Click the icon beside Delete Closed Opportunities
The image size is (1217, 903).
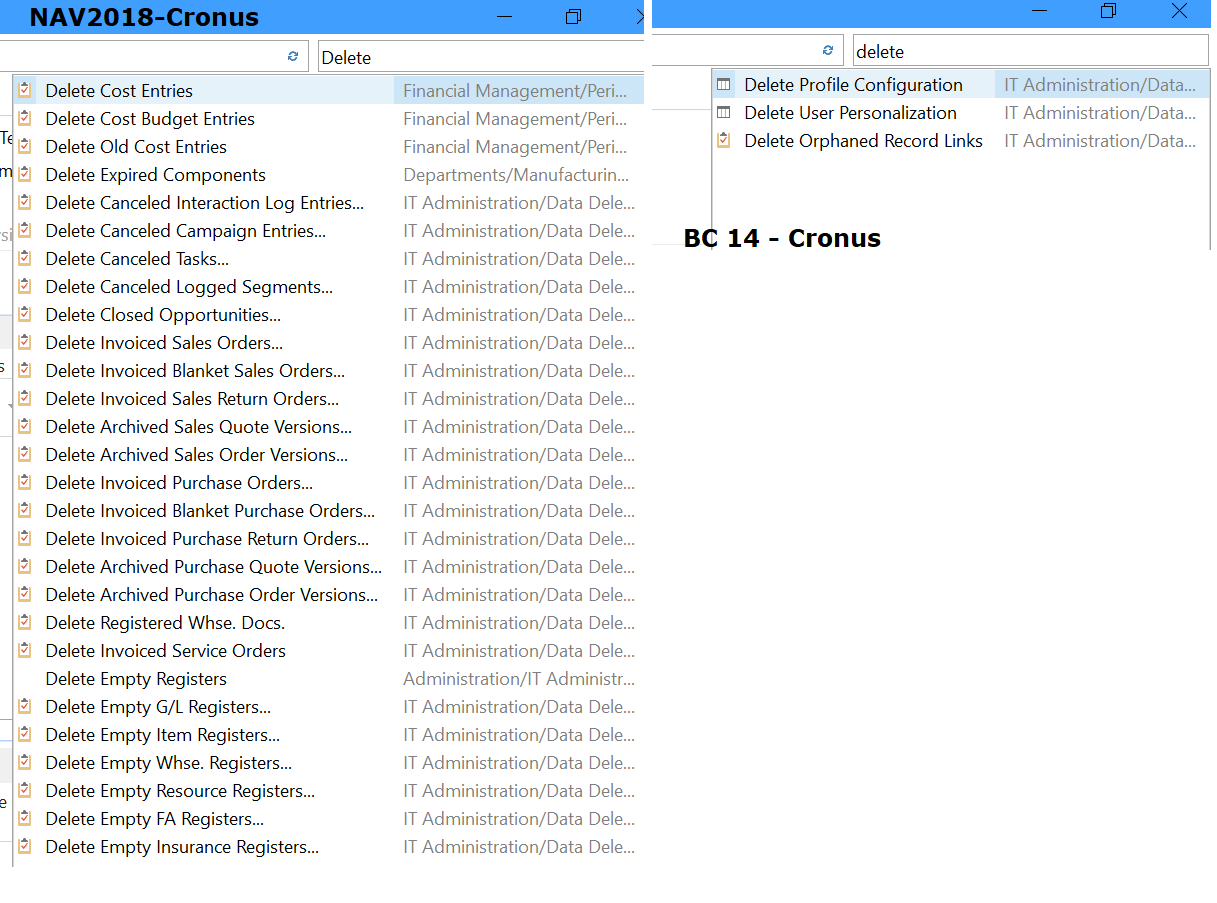25,314
